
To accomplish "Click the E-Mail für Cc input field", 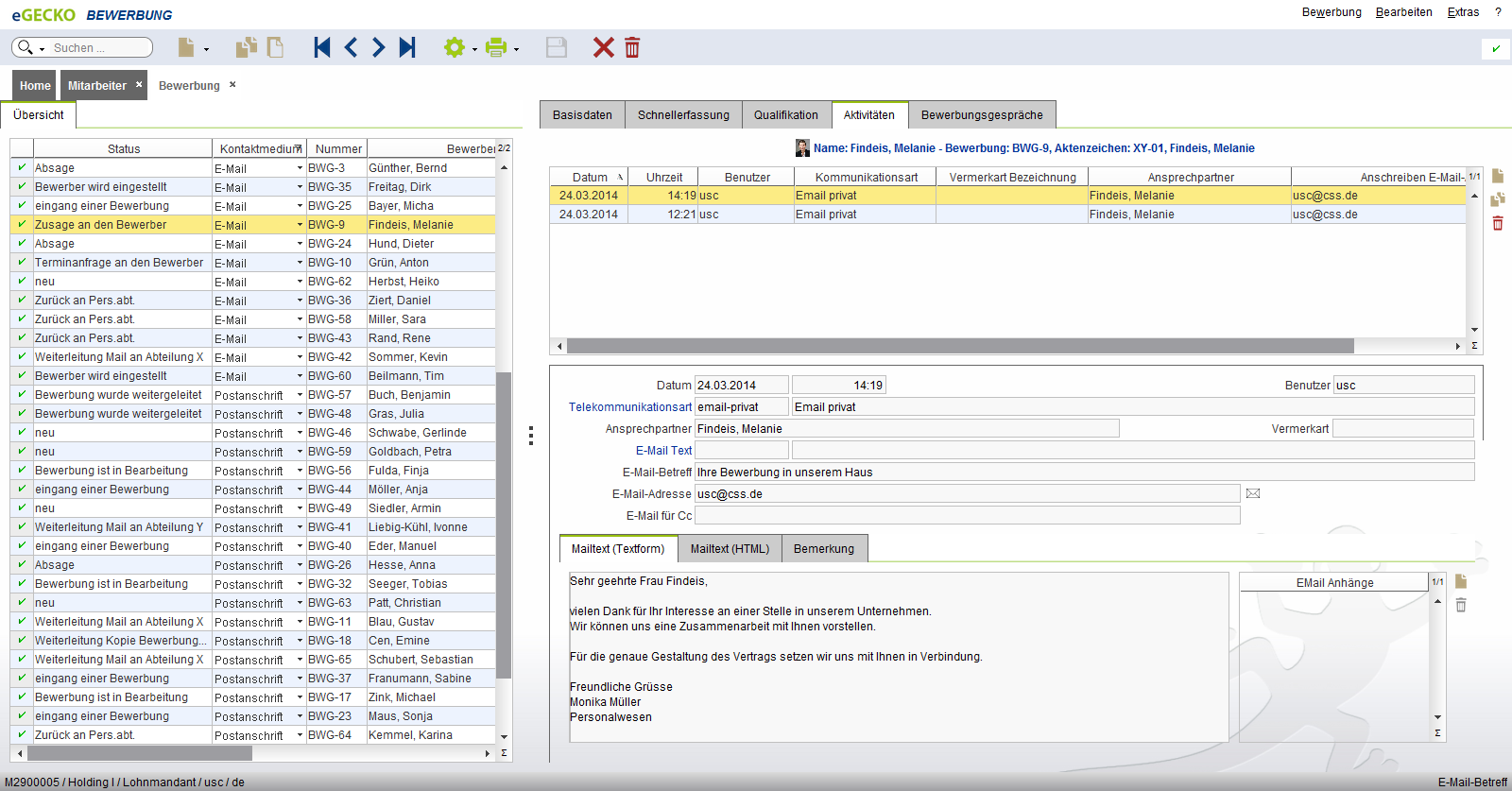I will coord(967,515).
